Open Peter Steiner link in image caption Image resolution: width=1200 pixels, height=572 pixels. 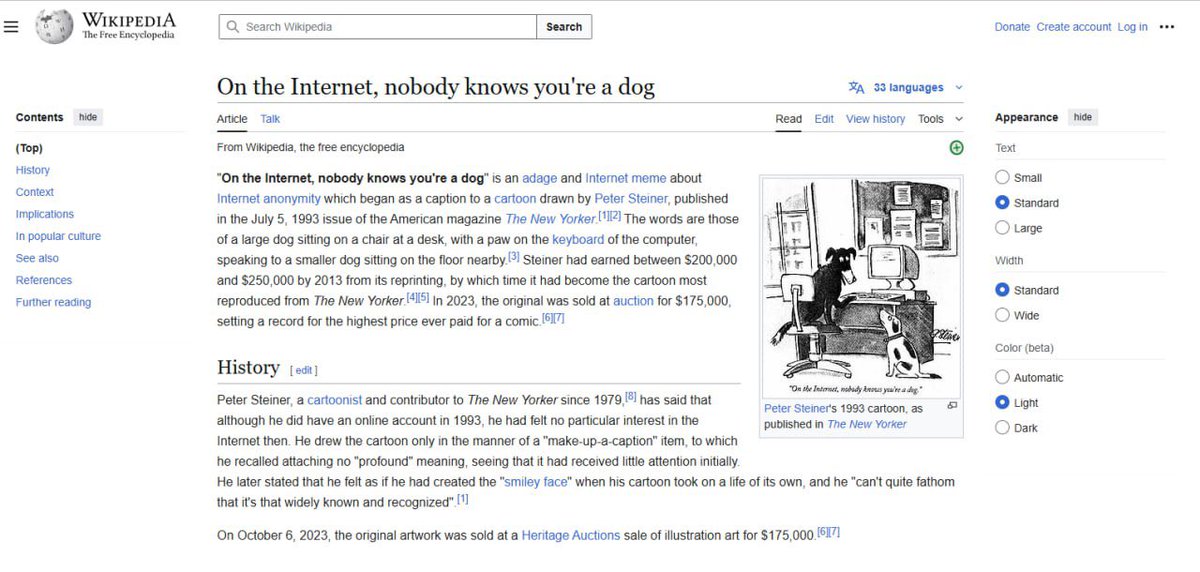pos(798,409)
